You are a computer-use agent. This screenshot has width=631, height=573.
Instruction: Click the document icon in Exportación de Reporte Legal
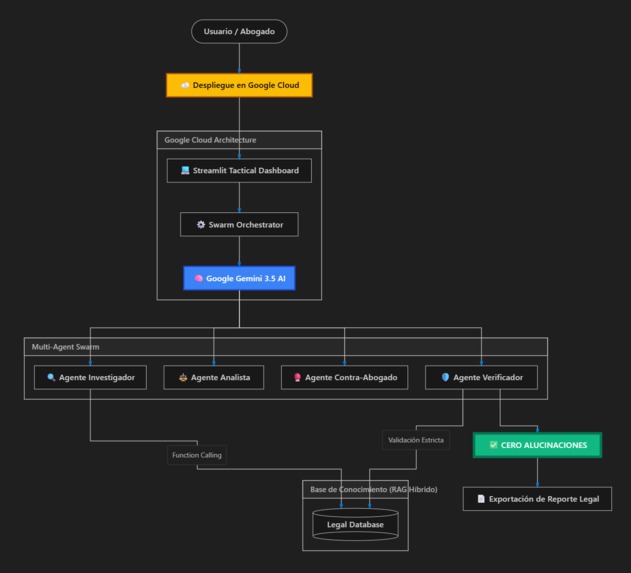[481, 499]
